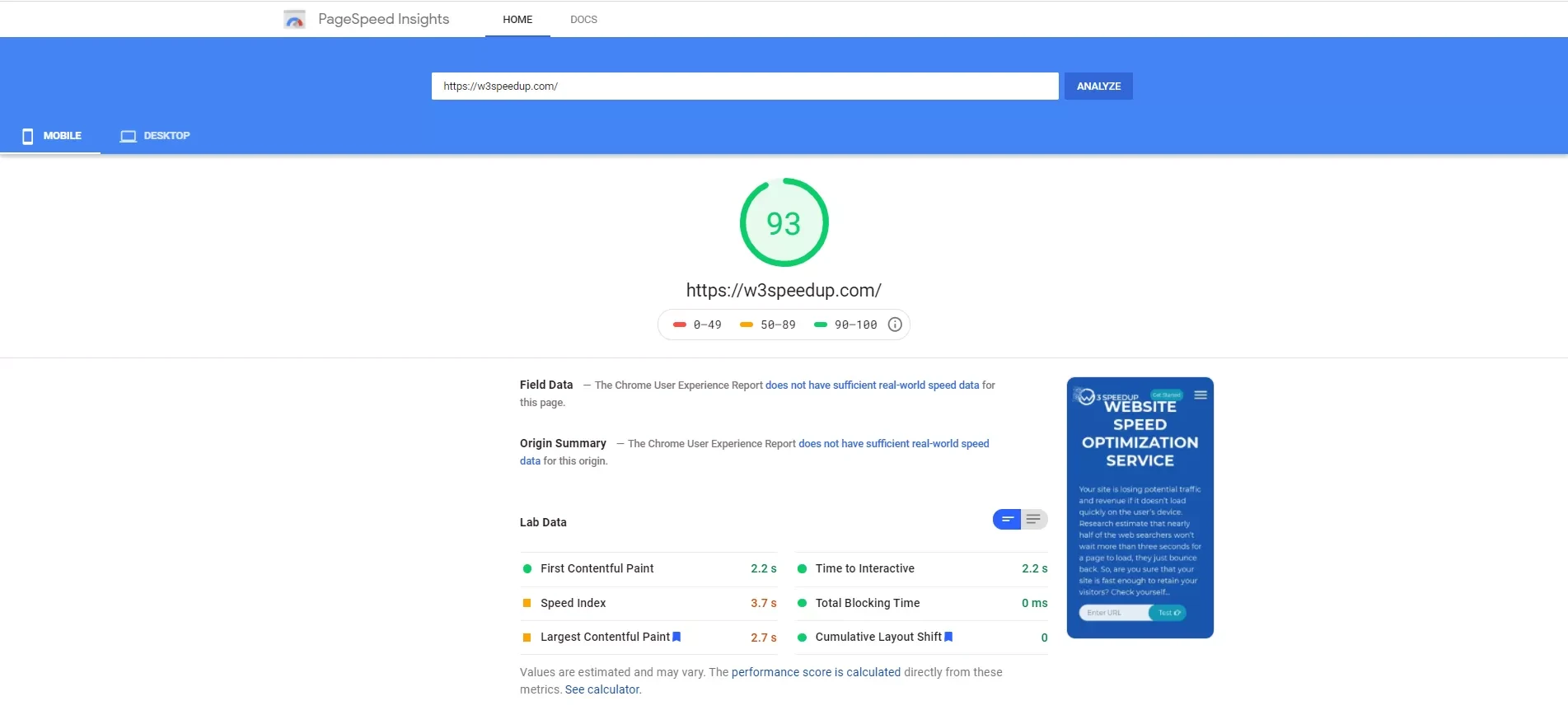Image resolution: width=1568 pixels, height=710 pixels.
Task: Click the Lab Data heading
Action: 543,522
